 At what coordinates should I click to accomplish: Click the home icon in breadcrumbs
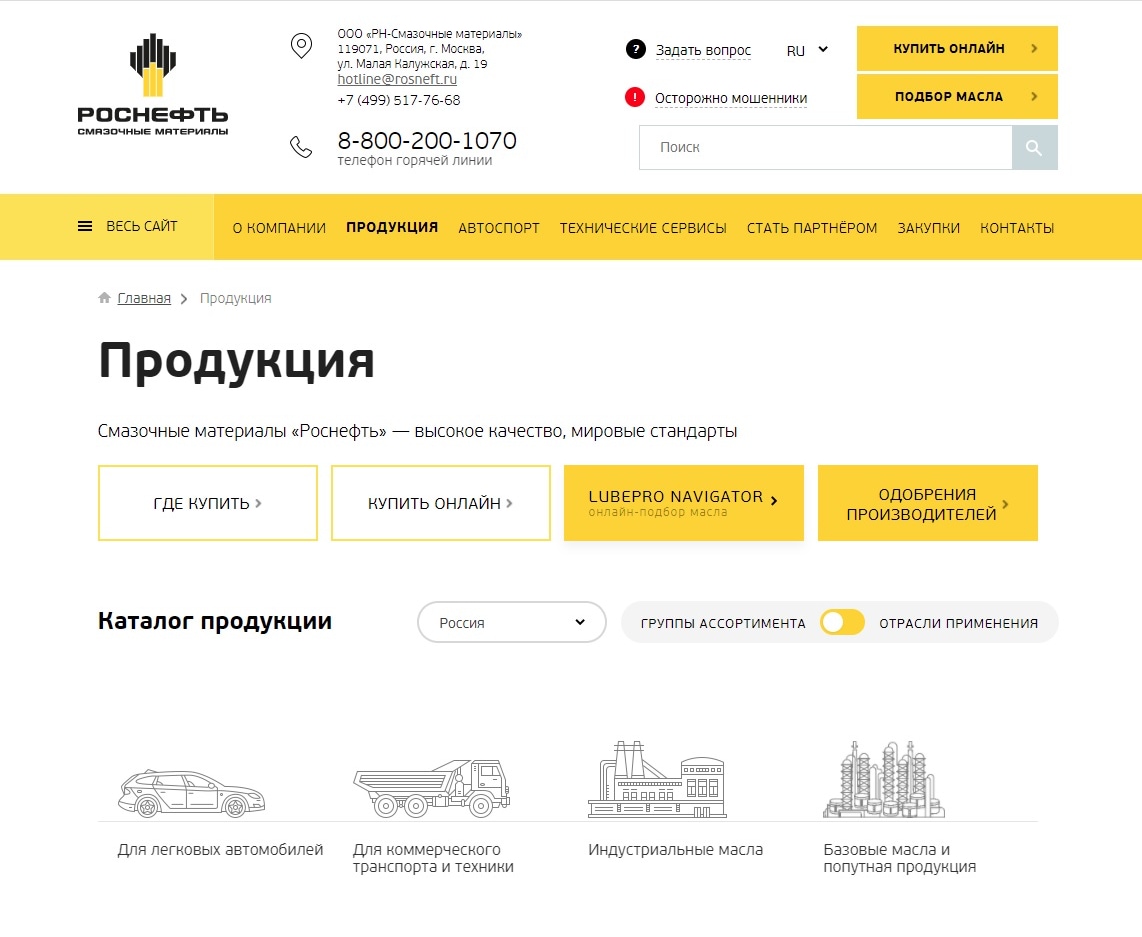104,298
